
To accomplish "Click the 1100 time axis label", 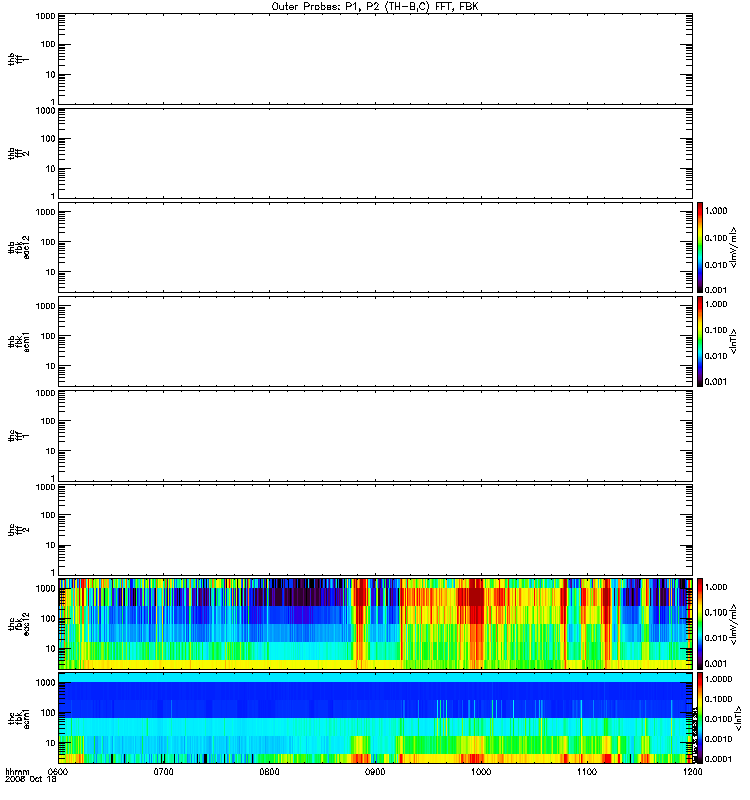I will click(x=587, y=772).
